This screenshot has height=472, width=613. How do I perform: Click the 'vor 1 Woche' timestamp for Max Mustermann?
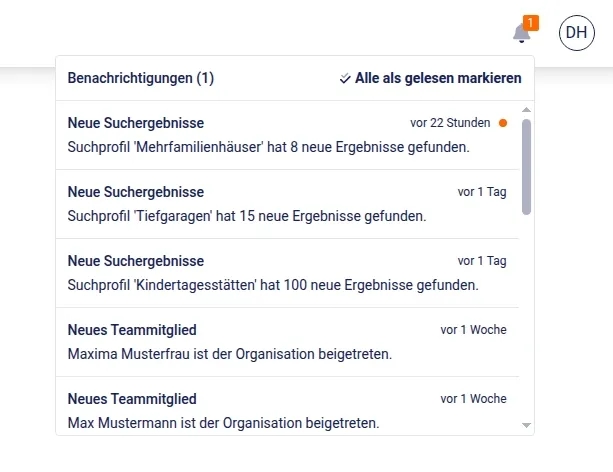point(473,398)
